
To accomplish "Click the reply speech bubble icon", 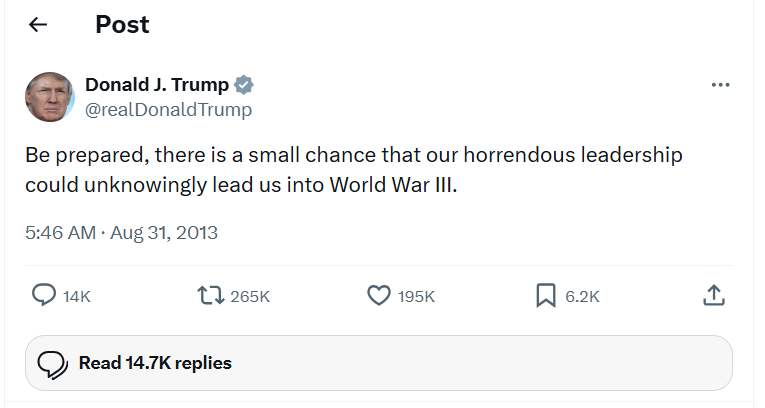I will 44,295.
